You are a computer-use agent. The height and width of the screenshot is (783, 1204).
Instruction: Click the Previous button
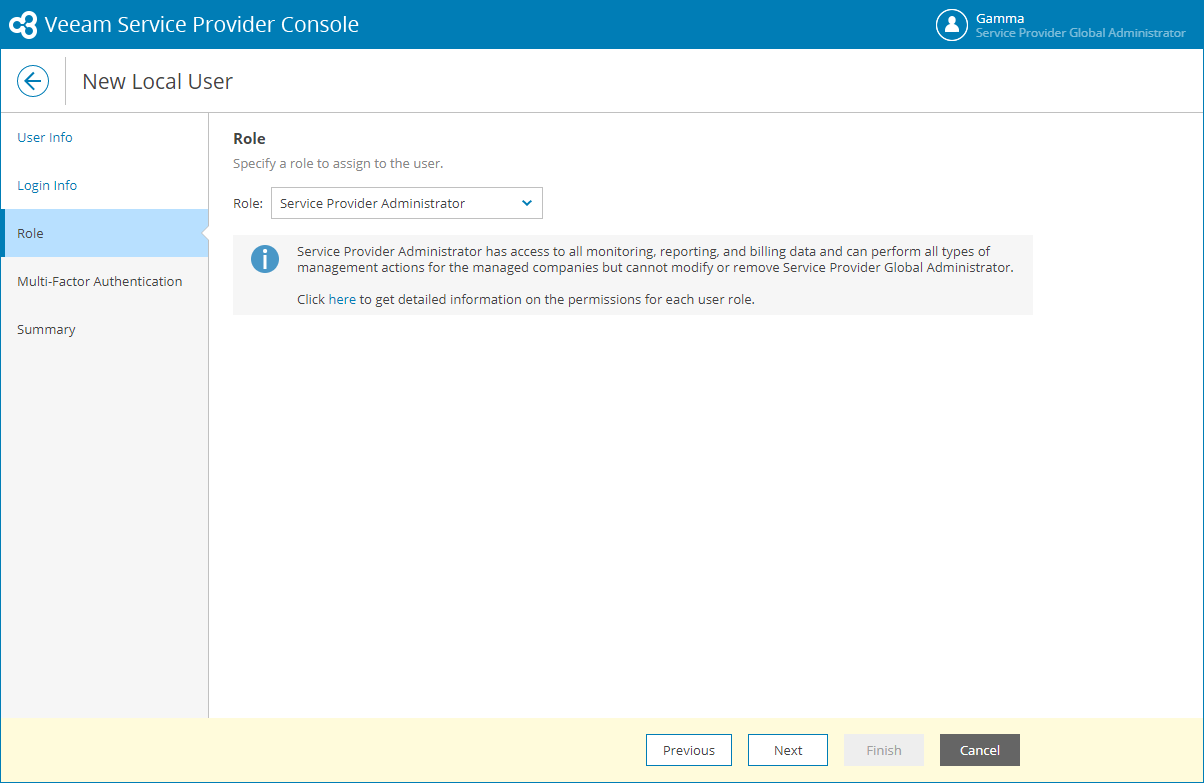click(x=689, y=750)
